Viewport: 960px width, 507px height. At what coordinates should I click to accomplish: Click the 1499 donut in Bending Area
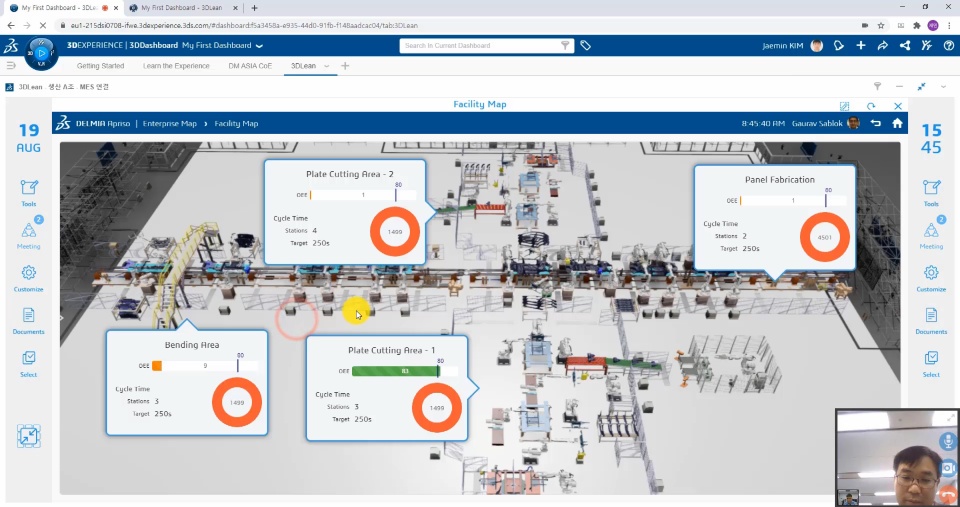[x=237, y=402]
